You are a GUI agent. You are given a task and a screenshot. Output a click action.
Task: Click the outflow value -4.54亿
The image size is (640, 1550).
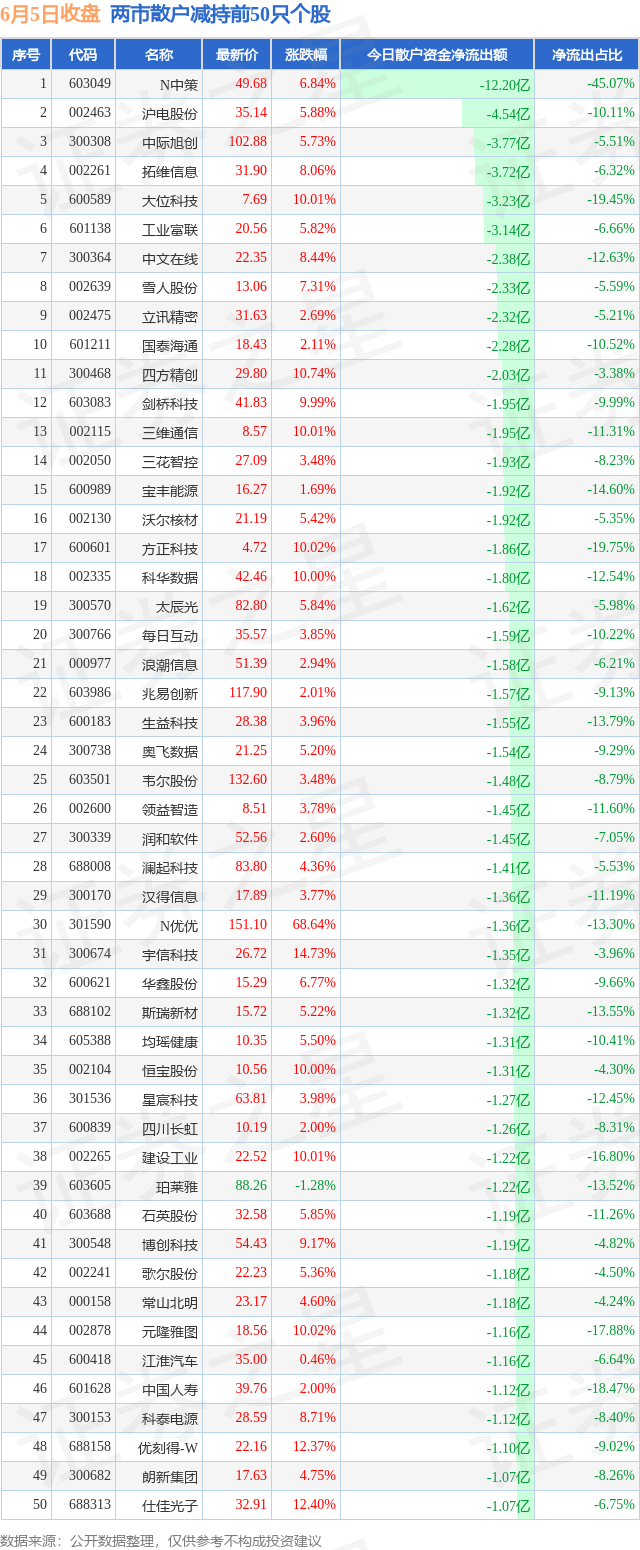click(x=508, y=113)
